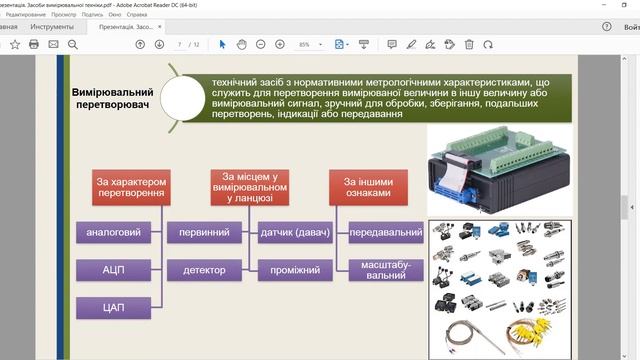Select the highlighter pen tool
Image resolution: width=640 pixels, height=360 pixels.
411,44
